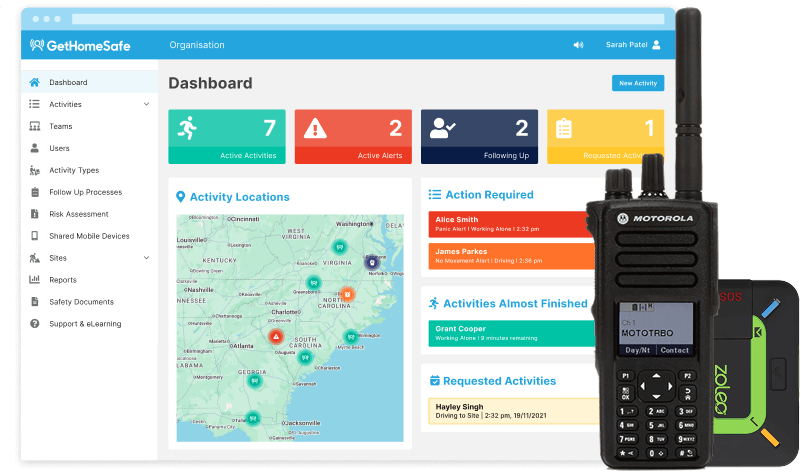Click the Users person icon

tap(35, 149)
